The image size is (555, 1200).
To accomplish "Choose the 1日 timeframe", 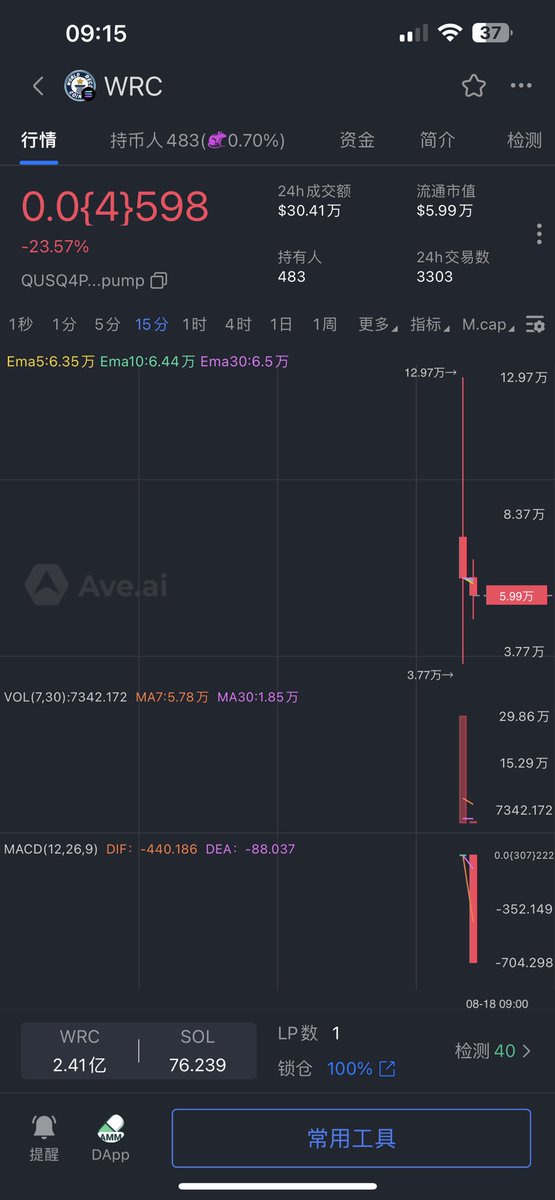I will click(x=281, y=324).
